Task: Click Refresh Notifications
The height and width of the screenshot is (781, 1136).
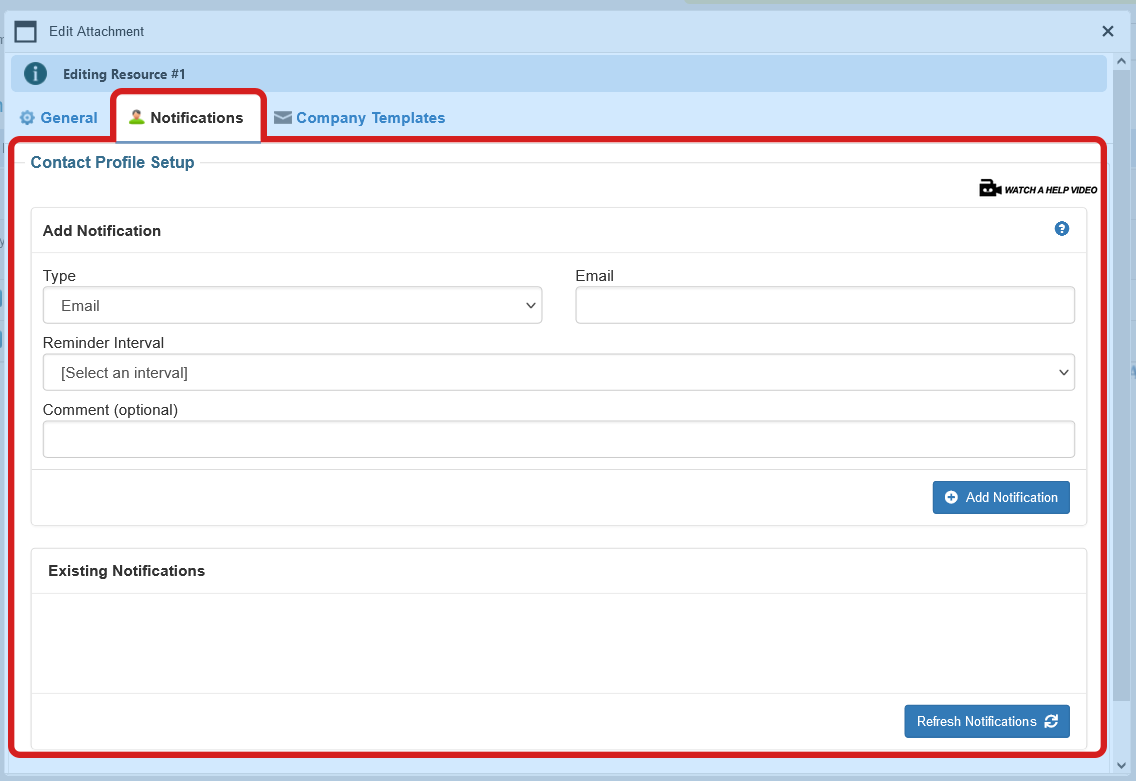Action: coord(987,721)
